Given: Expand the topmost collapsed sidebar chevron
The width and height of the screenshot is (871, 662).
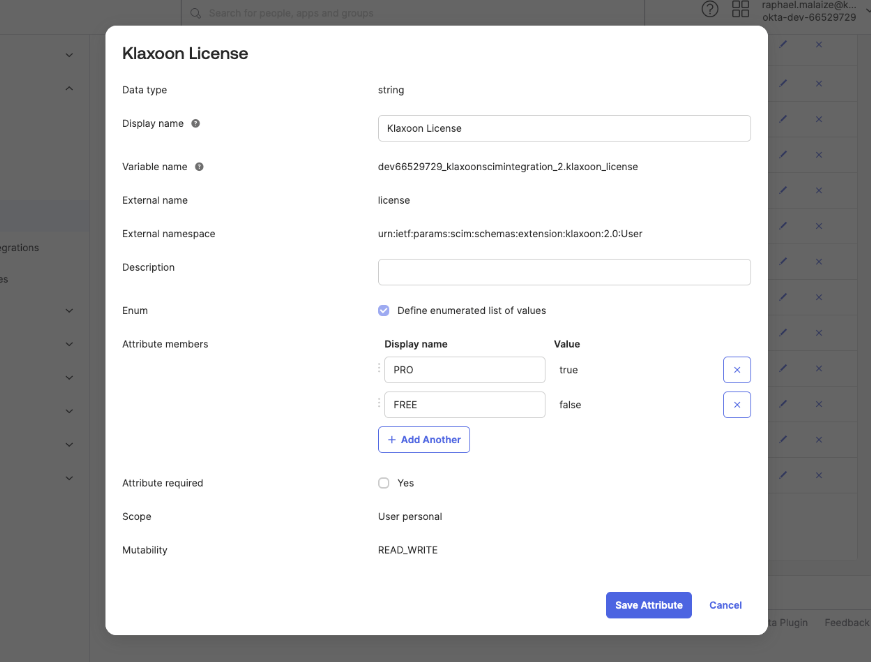Looking at the screenshot, I should click(x=69, y=55).
